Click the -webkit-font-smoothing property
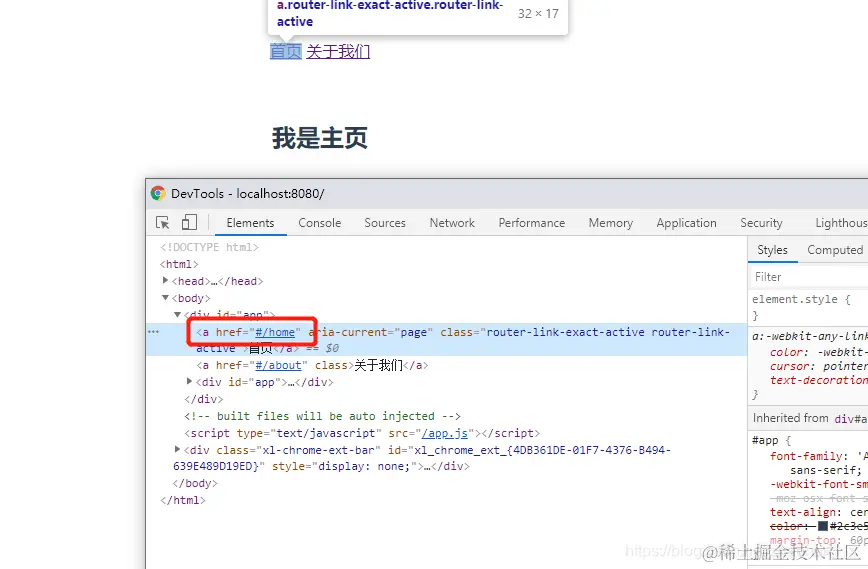The image size is (868, 569). [819, 484]
